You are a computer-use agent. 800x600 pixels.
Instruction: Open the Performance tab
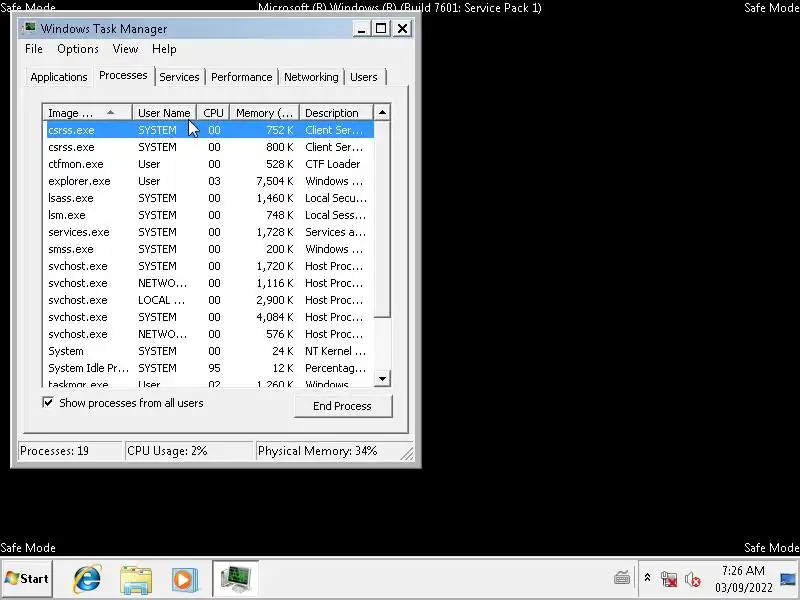(x=241, y=77)
